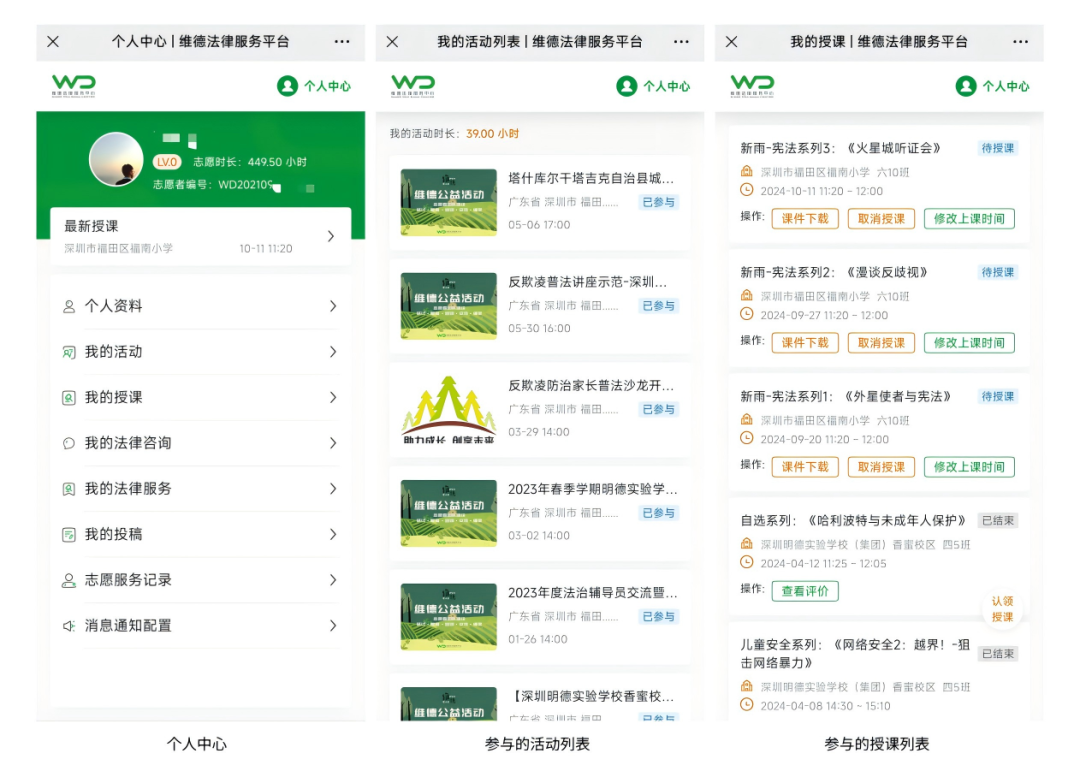The width and height of the screenshot is (1080, 777).
Task: Tap the floating 认领授课 button
Action: 1002,609
